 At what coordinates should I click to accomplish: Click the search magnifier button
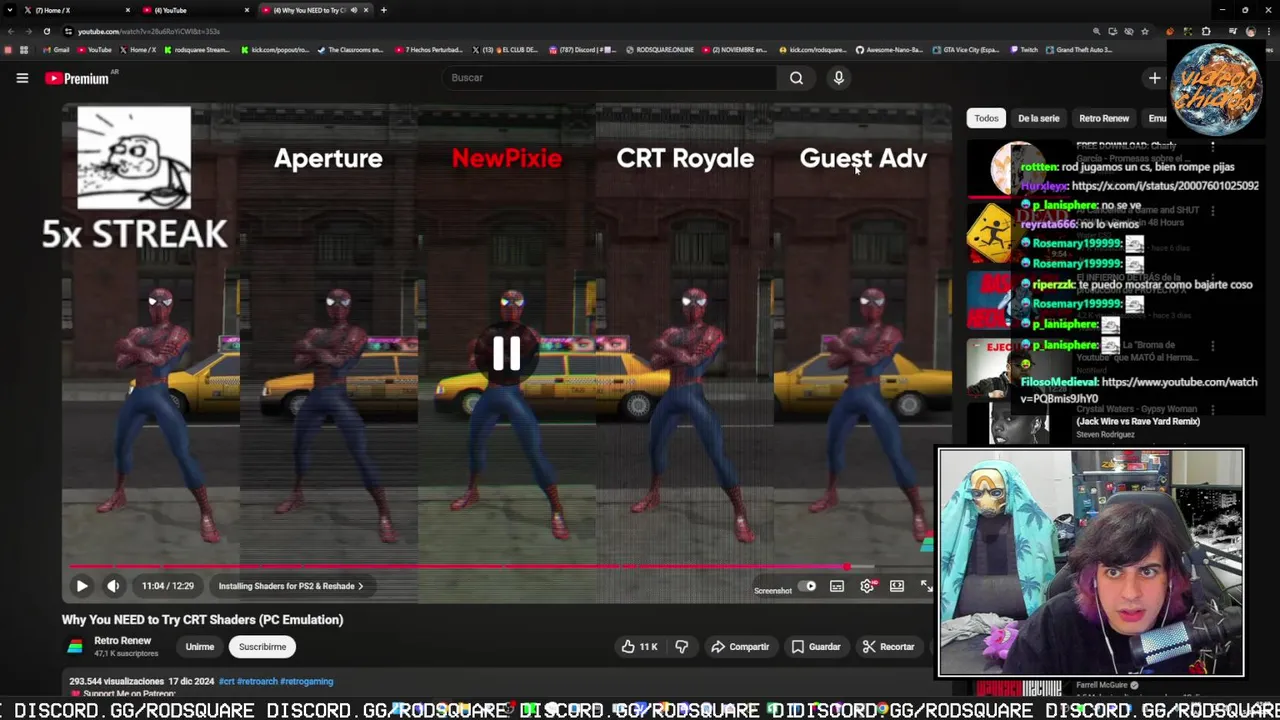[x=796, y=78]
